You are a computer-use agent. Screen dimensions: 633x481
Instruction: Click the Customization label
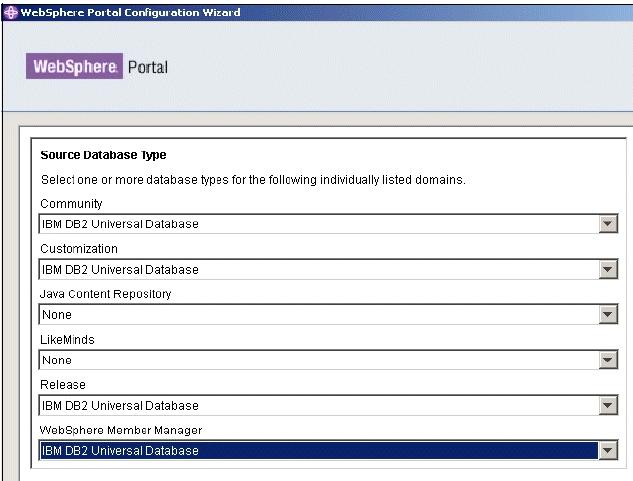tap(79, 249)
